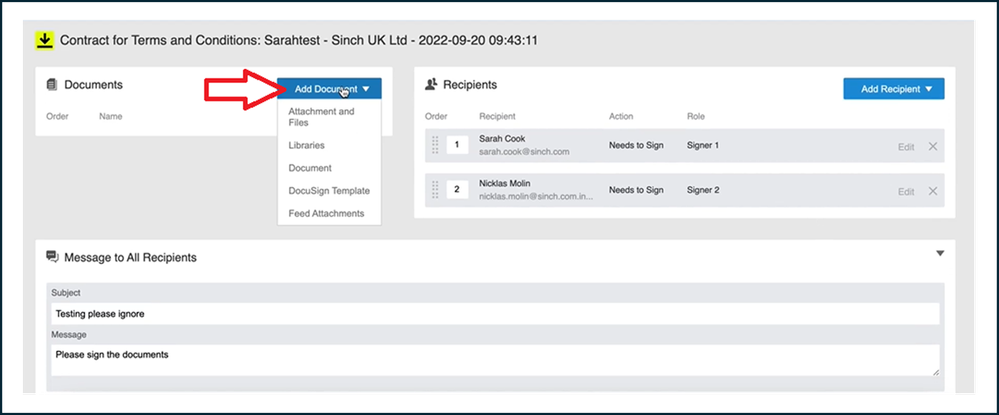
Task: Choose Libraries from the Add Document menu
Action: [306, 145]
